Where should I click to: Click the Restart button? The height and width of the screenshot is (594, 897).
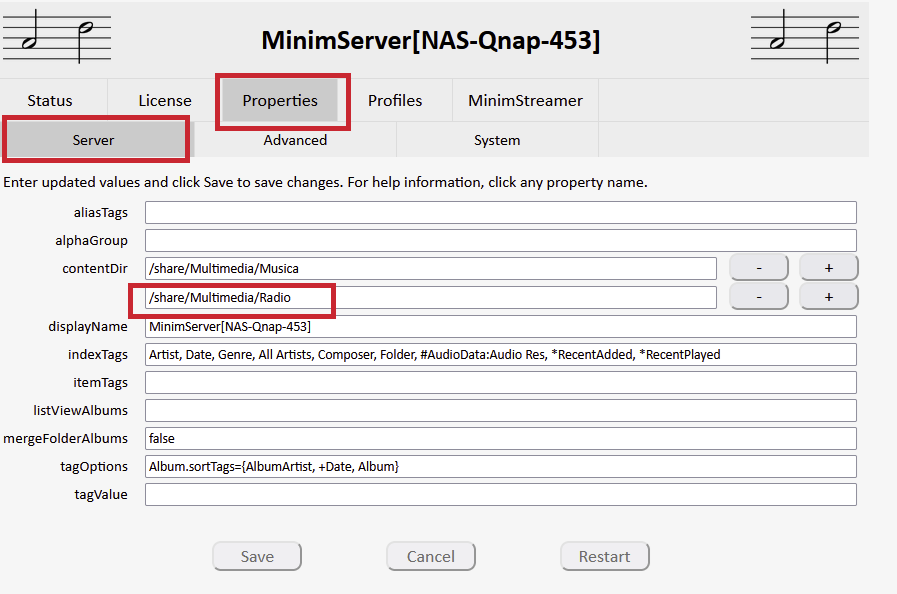[605, 556]
